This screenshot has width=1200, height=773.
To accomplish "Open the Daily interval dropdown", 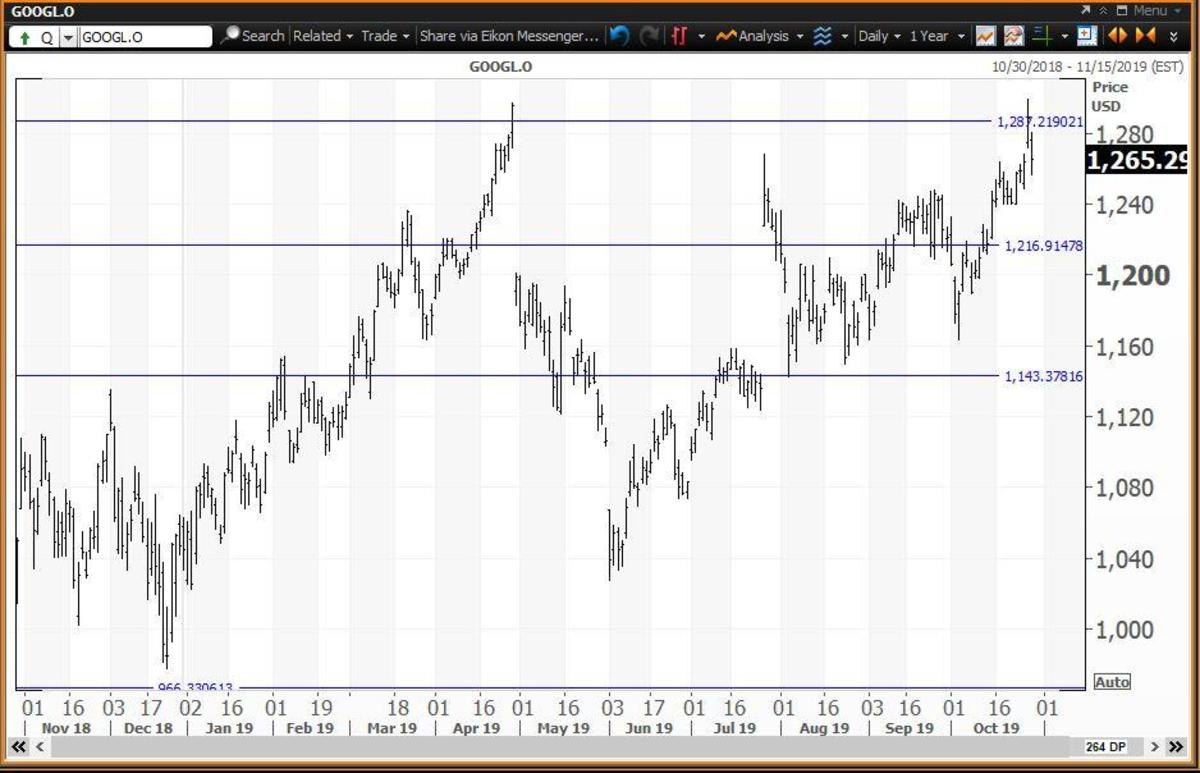I will click(x=879, y=36).
